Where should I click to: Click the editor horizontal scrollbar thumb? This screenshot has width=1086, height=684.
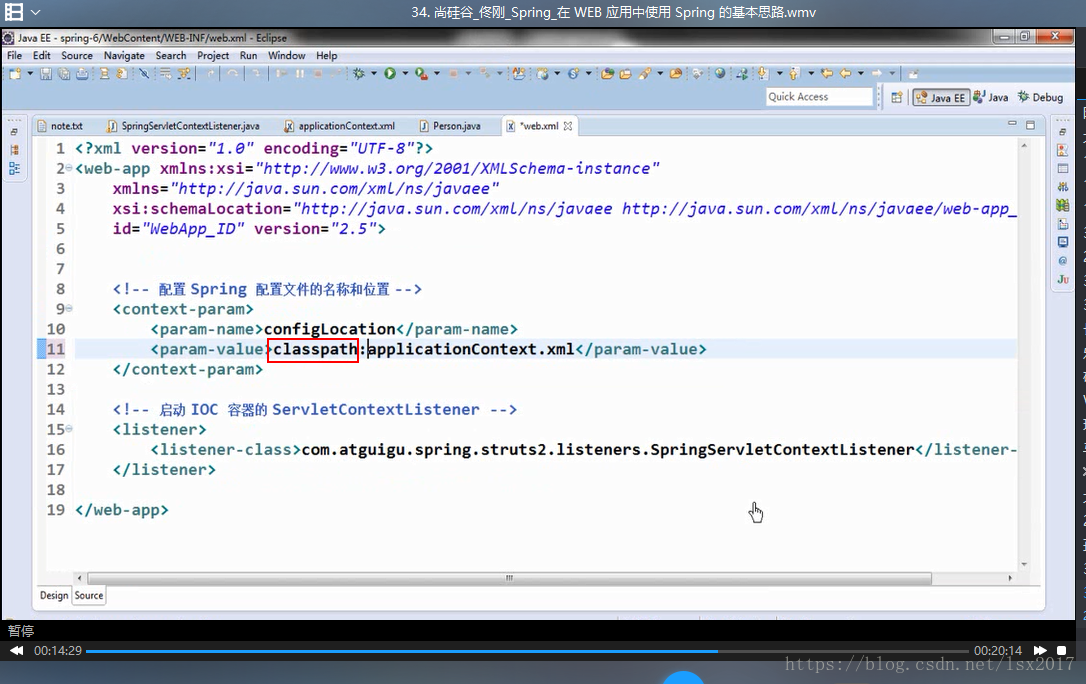pyautogui.click(x=509, y=578)
